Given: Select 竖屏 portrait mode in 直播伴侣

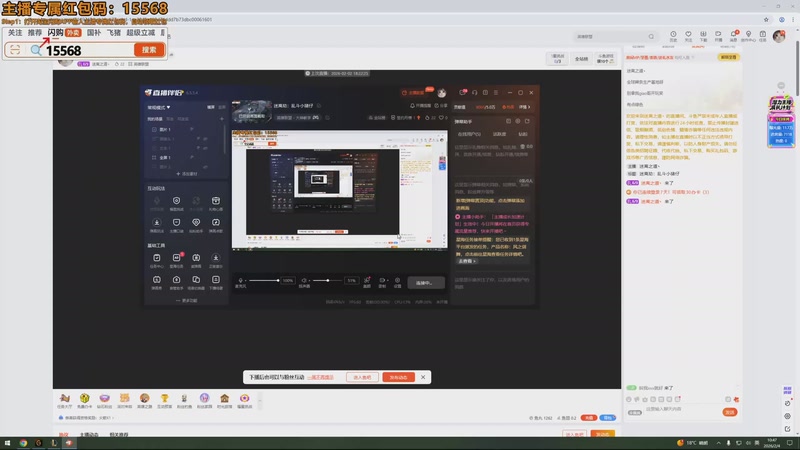Looking at the screenshot, I should point(222,107).
